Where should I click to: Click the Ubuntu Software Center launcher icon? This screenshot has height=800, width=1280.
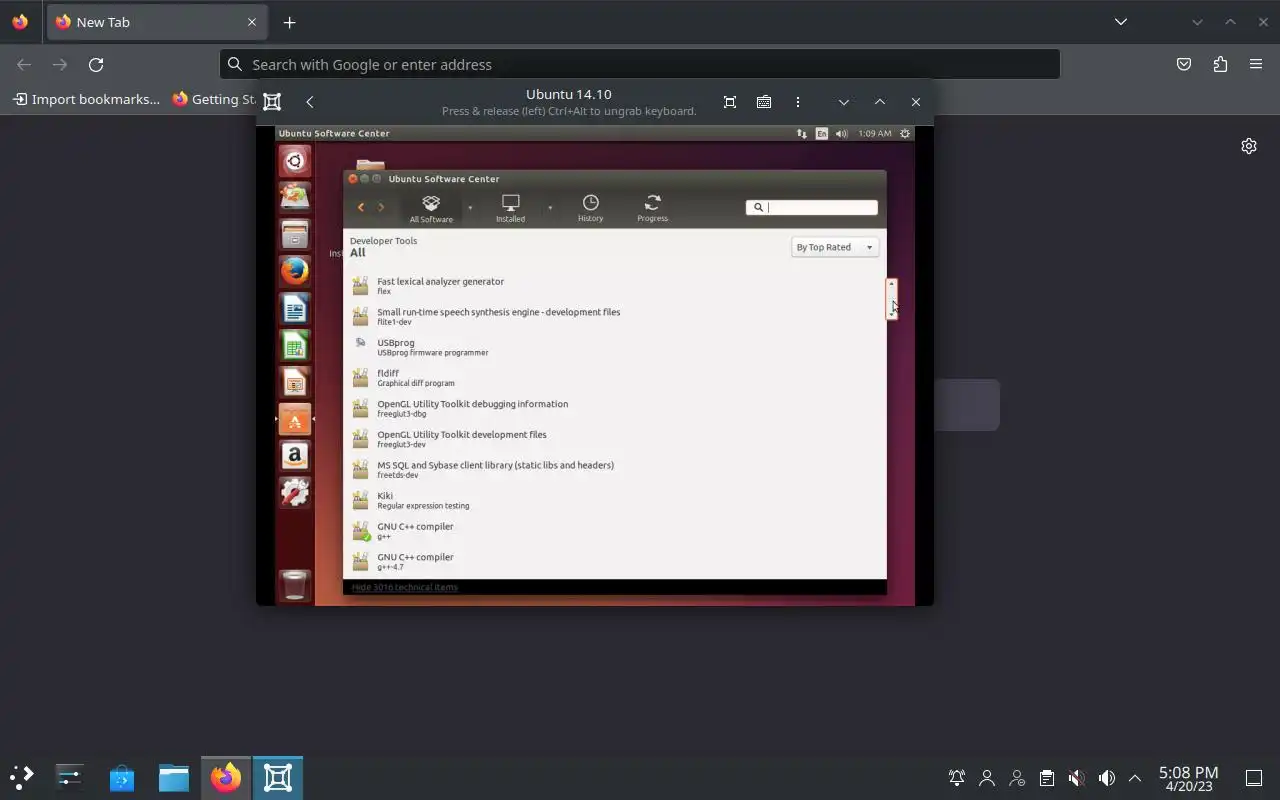click(294, 419)
